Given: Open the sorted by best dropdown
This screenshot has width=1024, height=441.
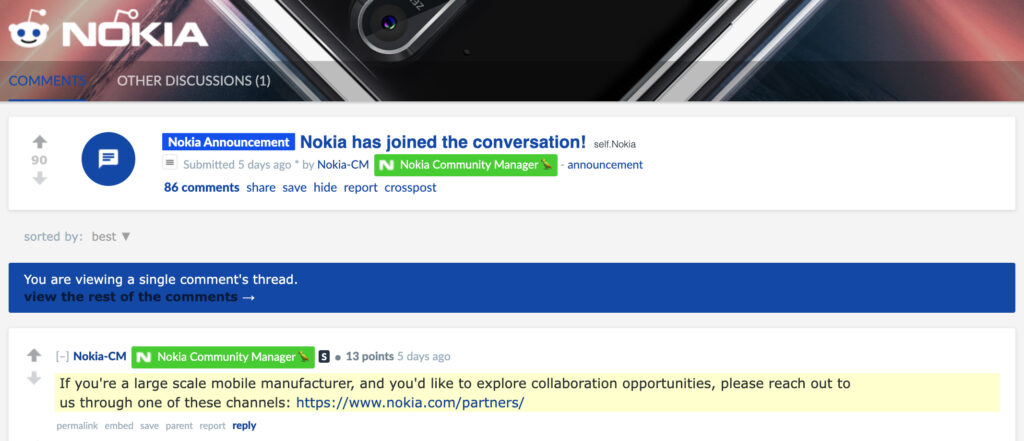Looking at the screenshot, I should coord(111,237).
